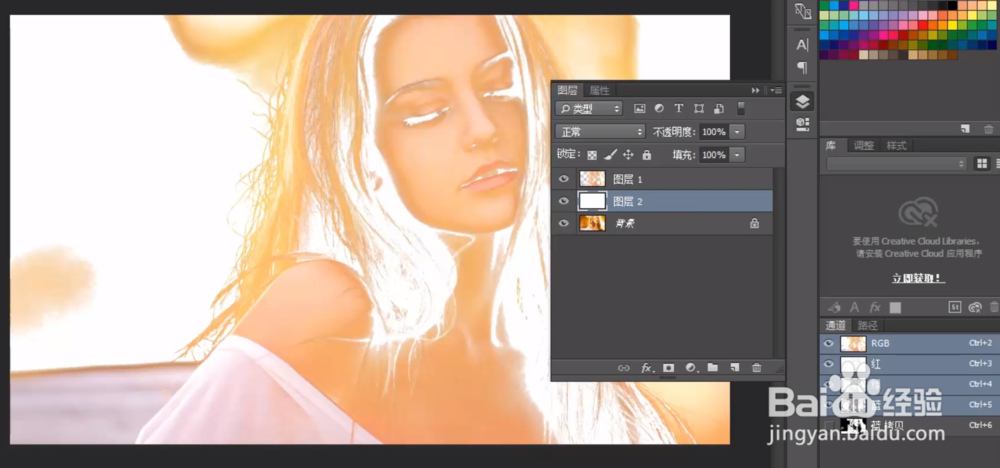Screen dimensions: 1000x468
Task: Pick the black swatch in Swatches panel
Action: click(x=953, y=5)
